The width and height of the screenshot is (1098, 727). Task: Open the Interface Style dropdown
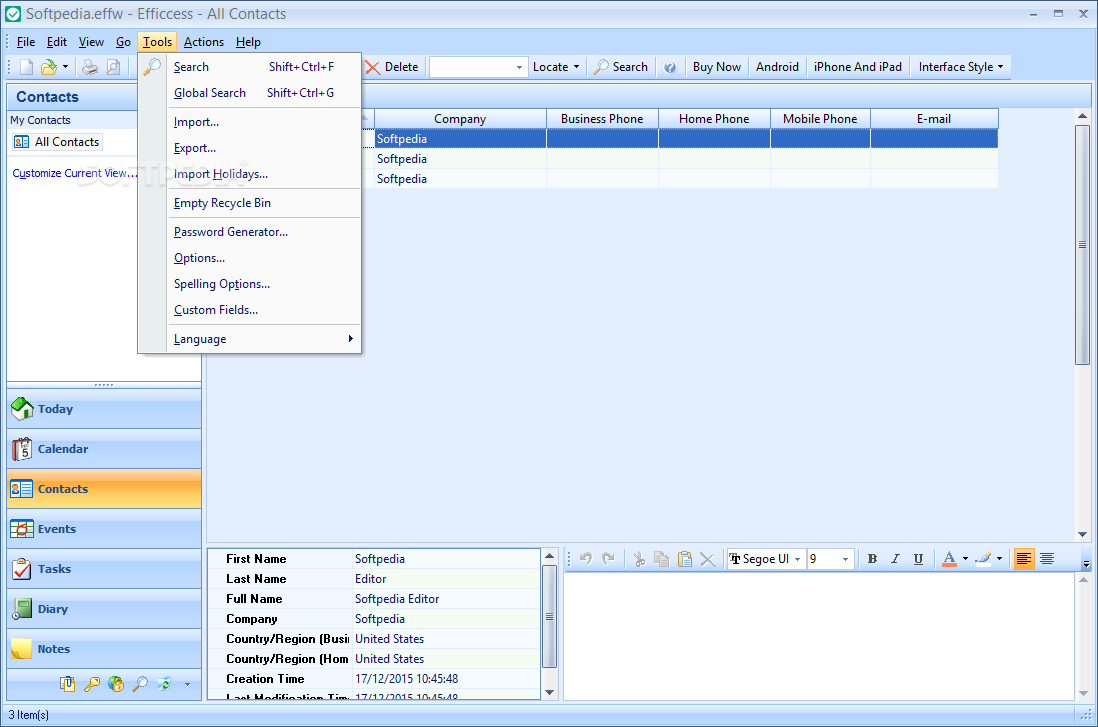tap(961, 67)
